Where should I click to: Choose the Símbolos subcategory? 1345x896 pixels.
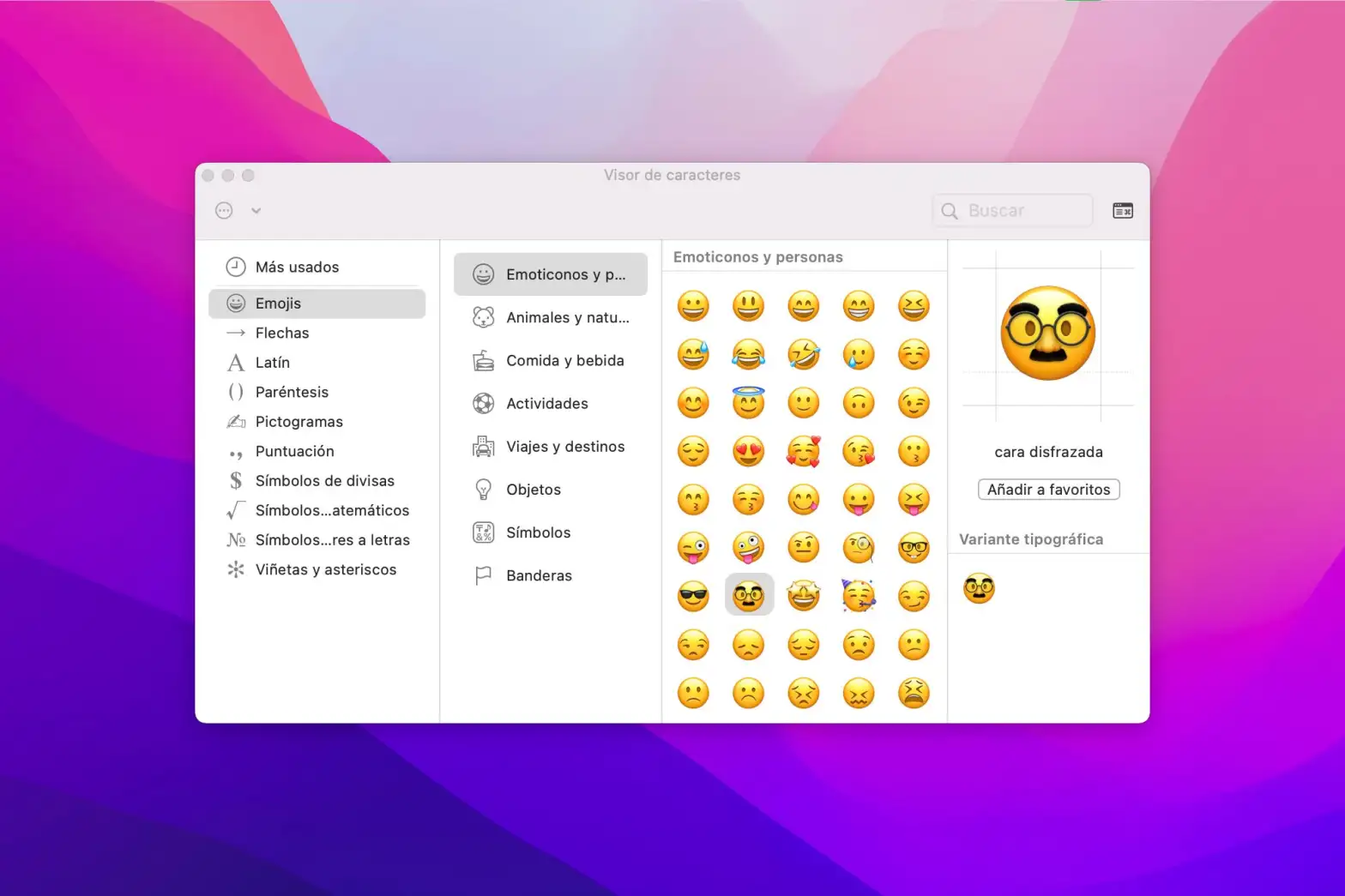coord(551,532)
